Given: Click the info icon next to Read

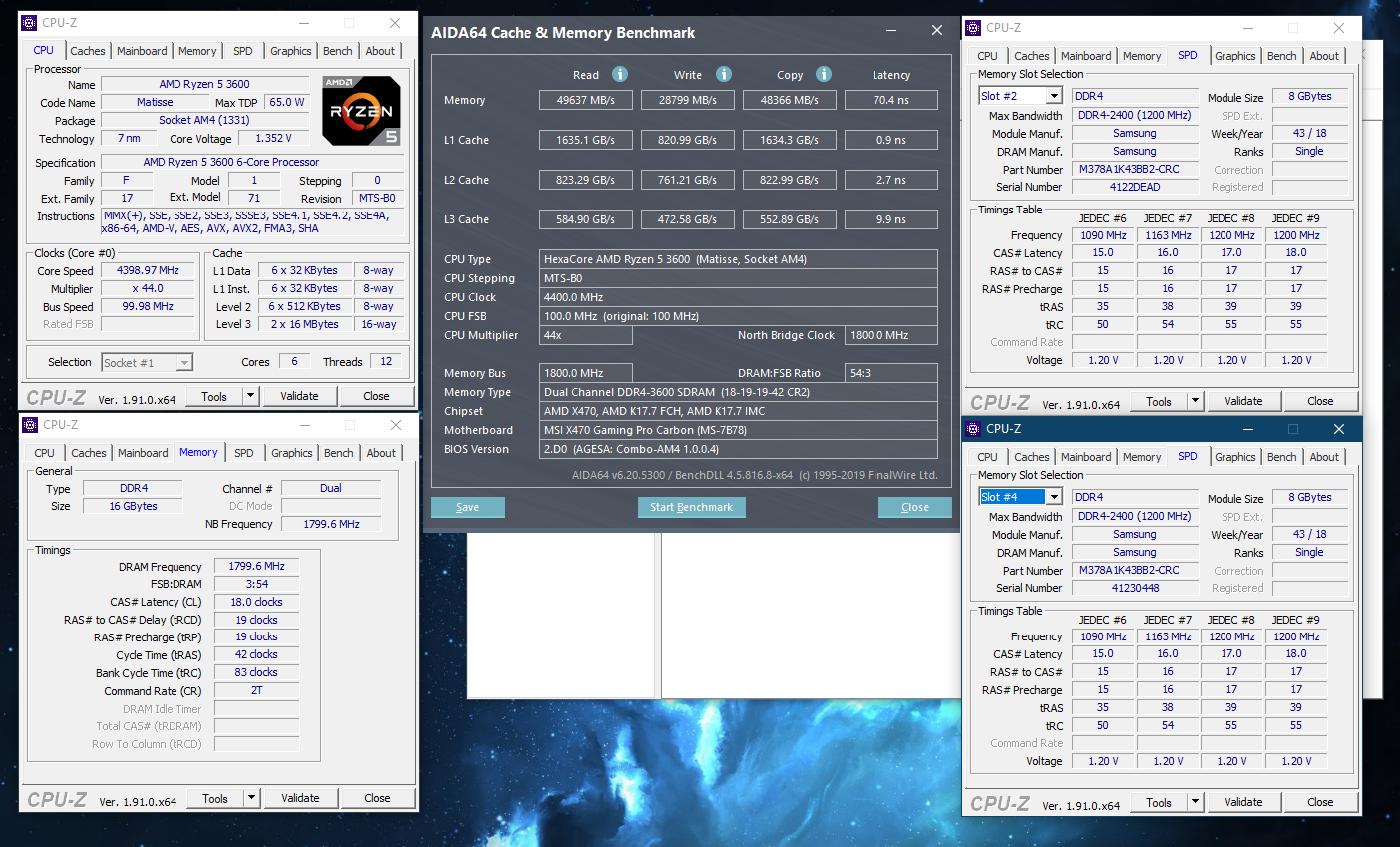Looking at the screenshot, I should [620, 74].
